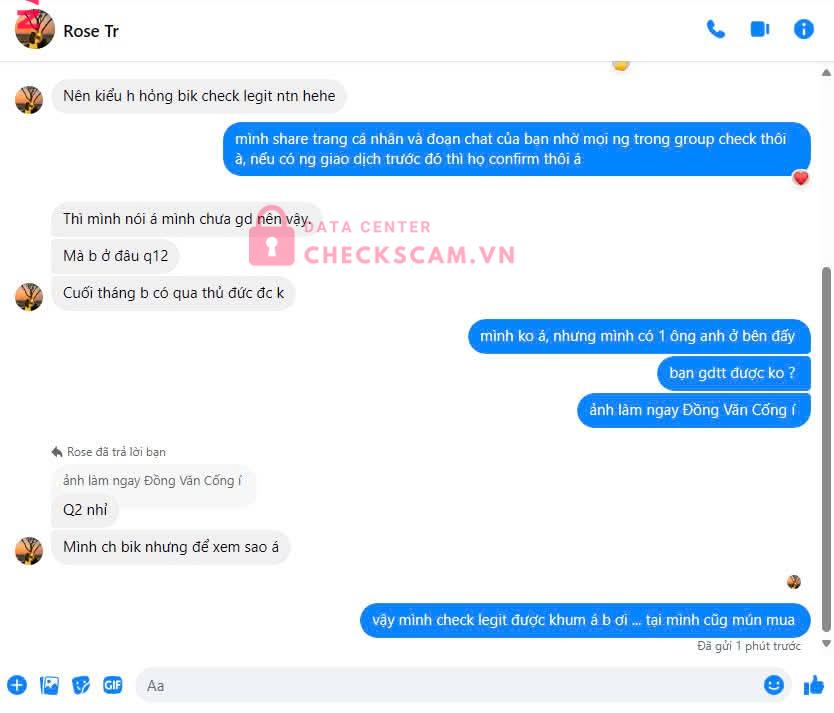The width and height of the screenshot is (834, 713).
Task: Click the Rose Tr name in header
Action: point(91,31)
